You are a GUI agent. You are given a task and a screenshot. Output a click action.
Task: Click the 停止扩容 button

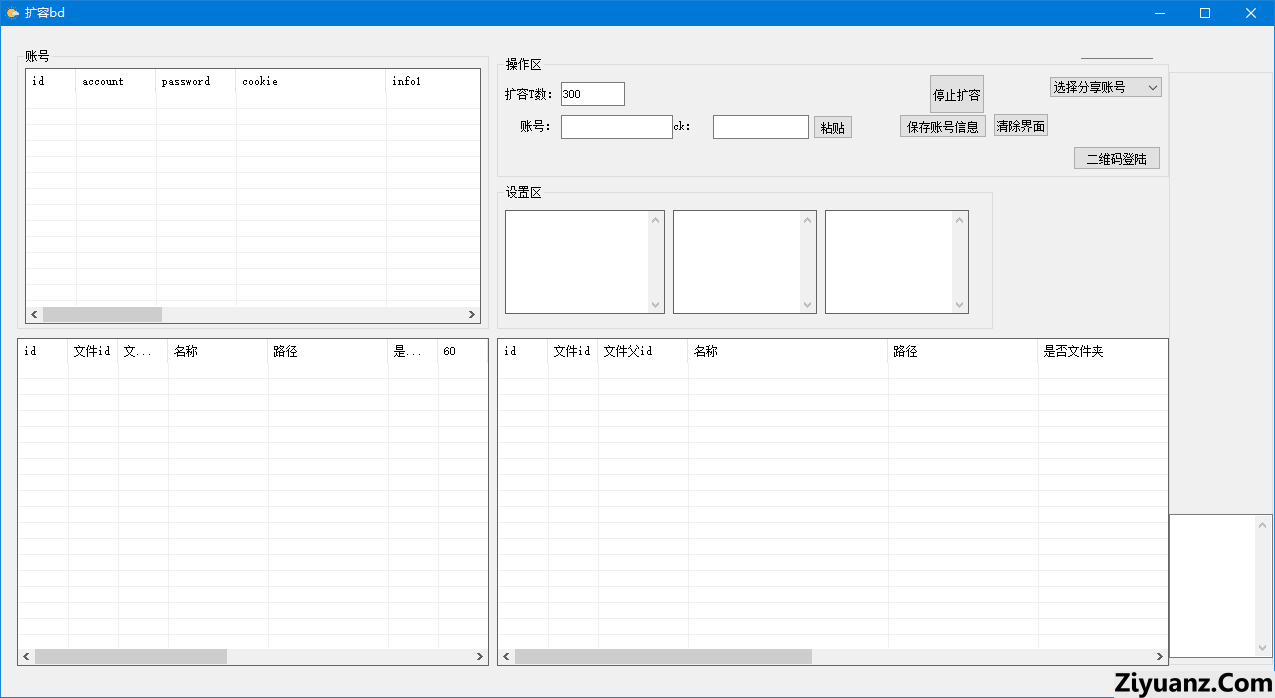[x=956, y=95]
